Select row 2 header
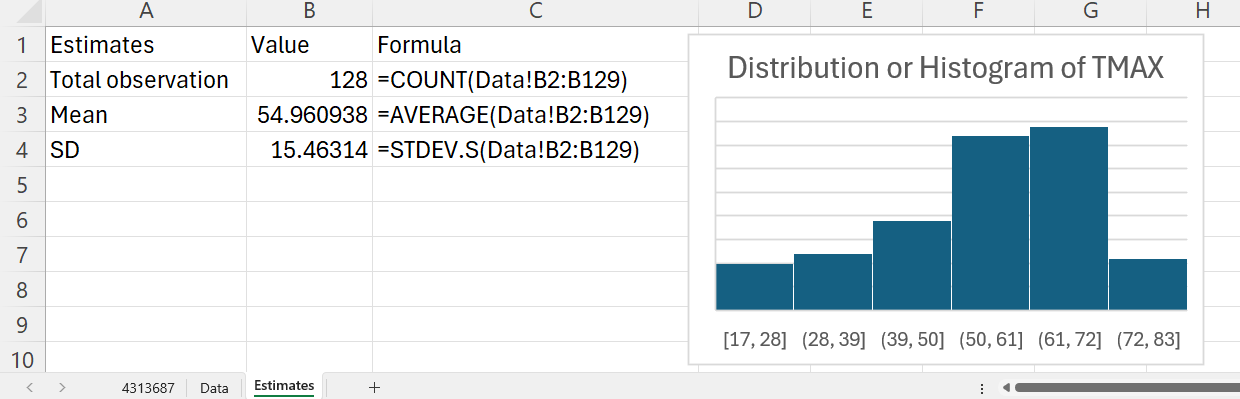1240x399 pixels. tap(22, 80)
